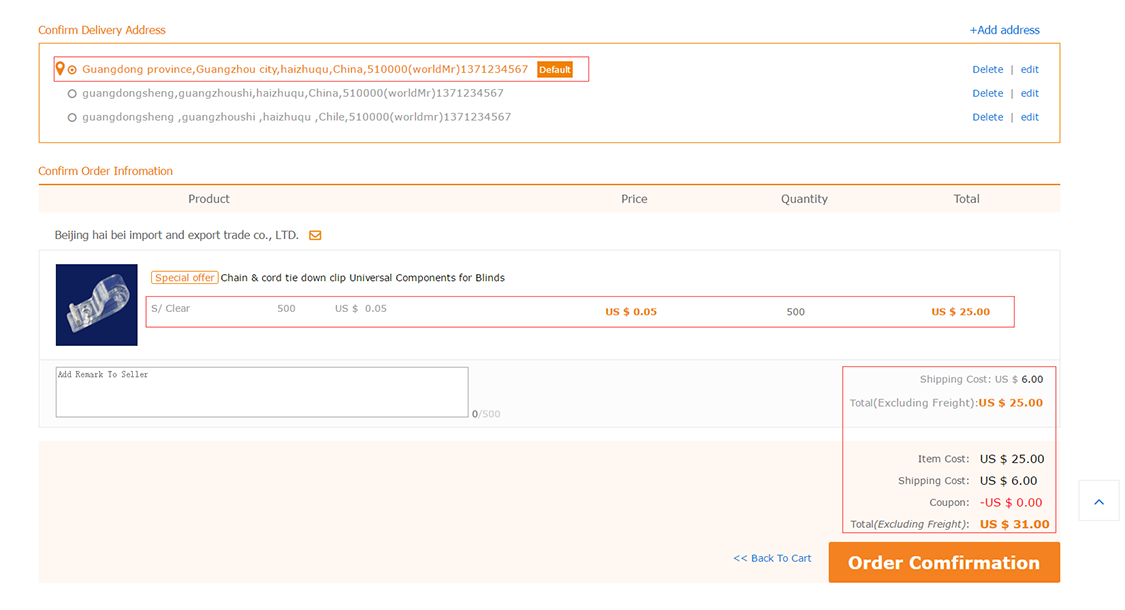Click the Confirm Delivery Address heading
1125x610 pixels.
[x=102, y=30]
